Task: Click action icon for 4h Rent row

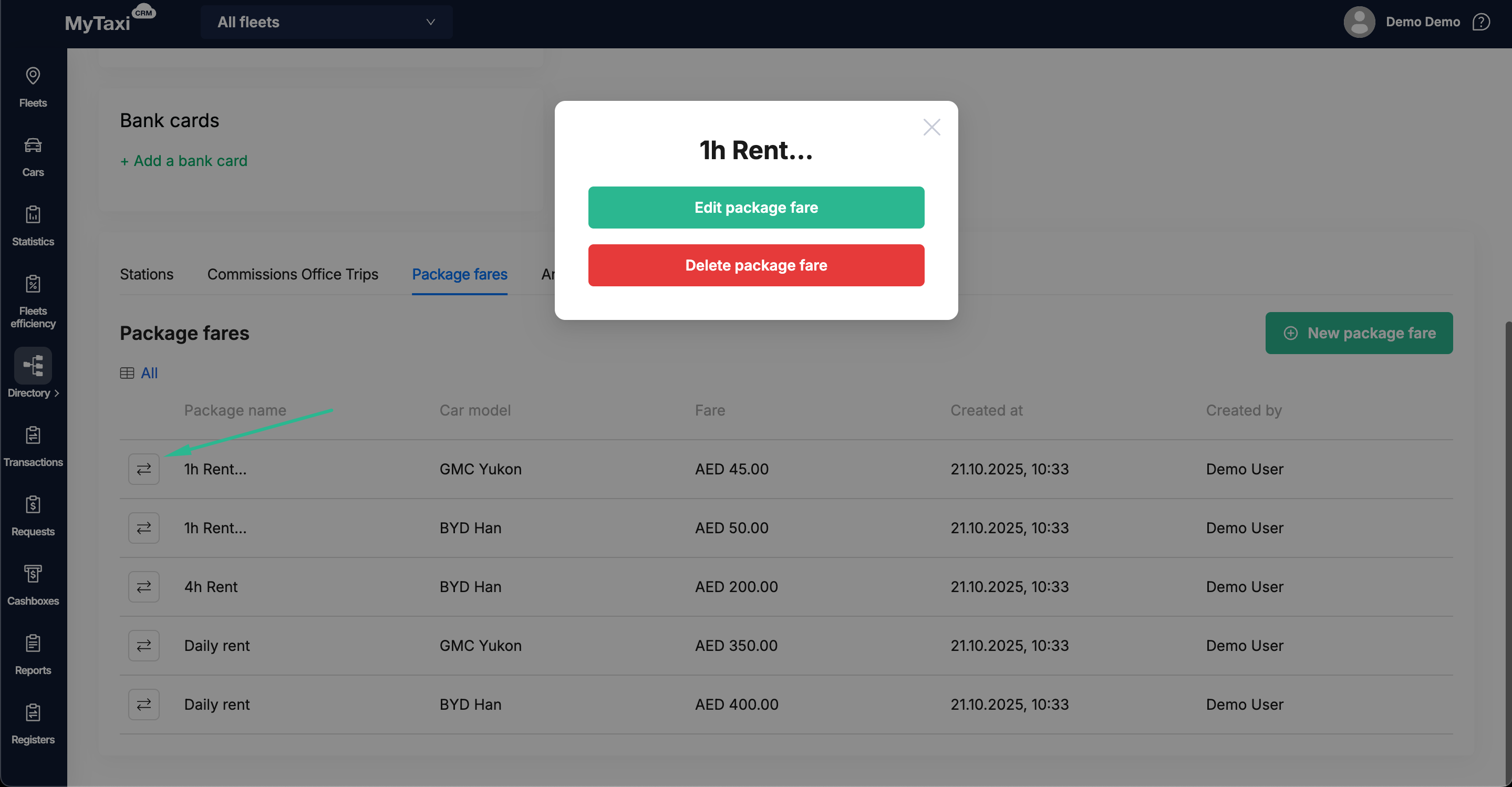Action: click(144, 586)
